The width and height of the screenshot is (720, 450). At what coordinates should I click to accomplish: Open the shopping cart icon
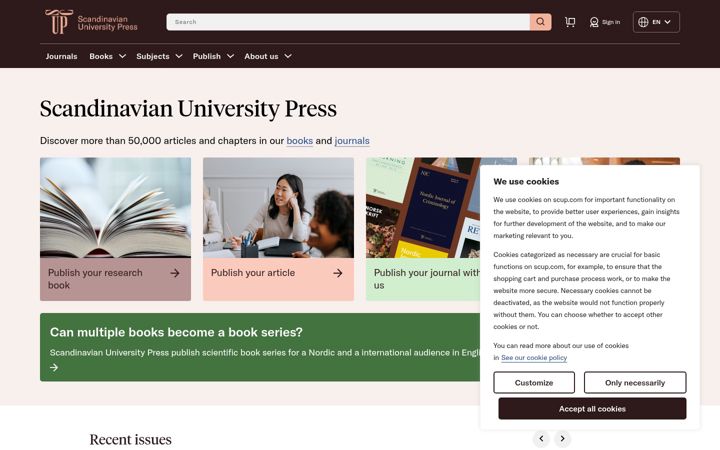570,22
